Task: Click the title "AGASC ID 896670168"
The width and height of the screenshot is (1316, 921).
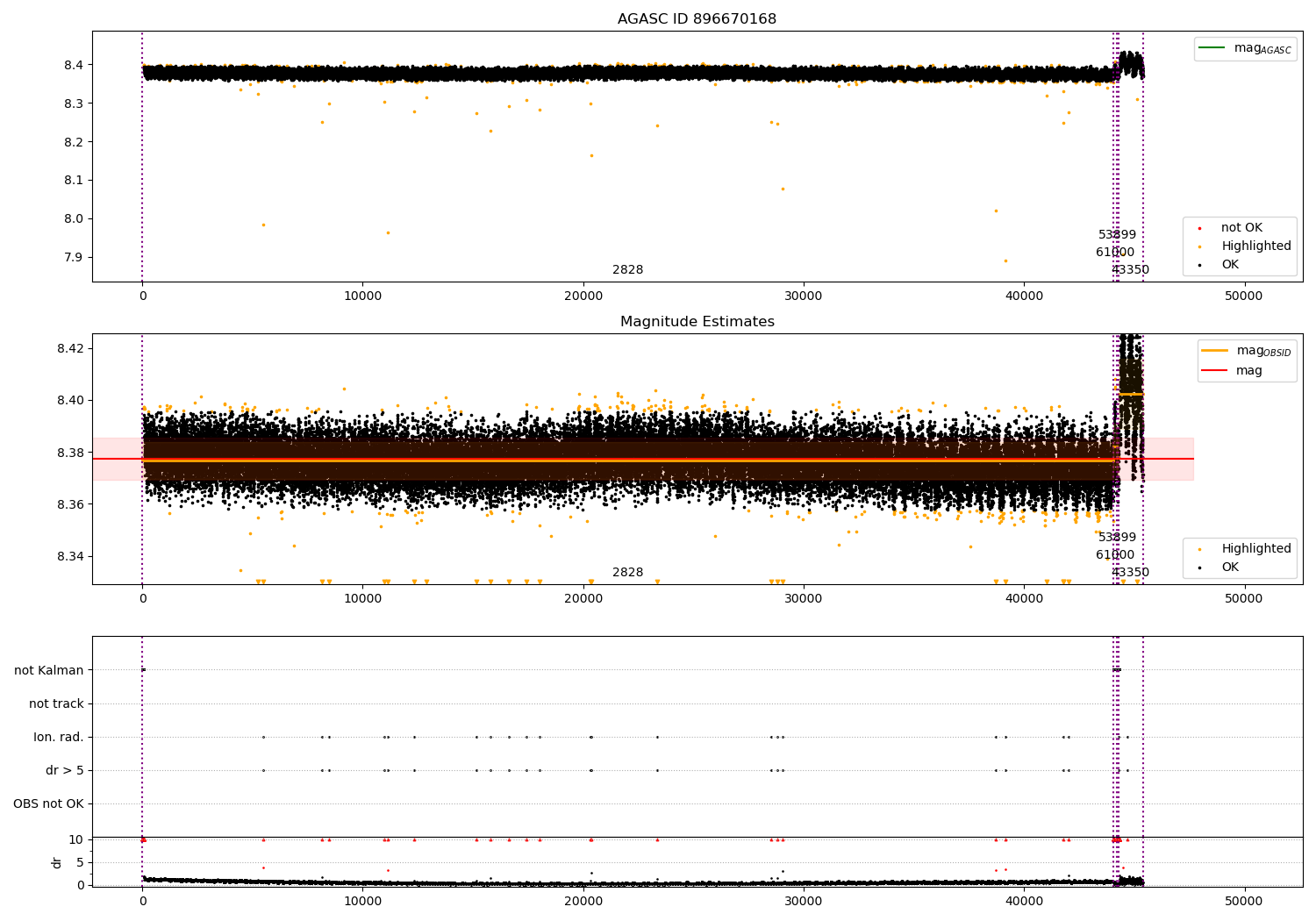Action: [697, 19]
